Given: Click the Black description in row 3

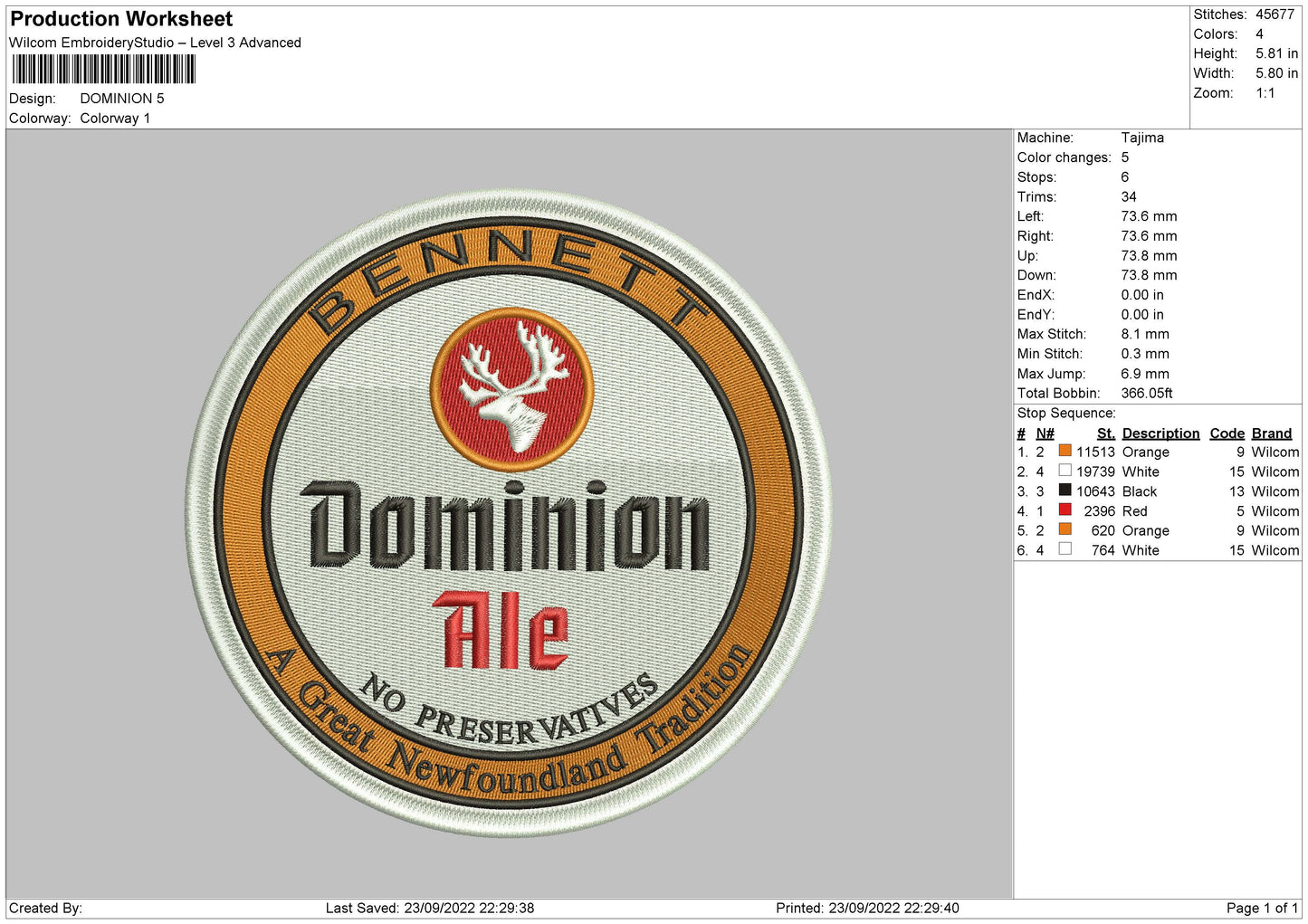Looking at the screenshot, I should coord(1140,491).
